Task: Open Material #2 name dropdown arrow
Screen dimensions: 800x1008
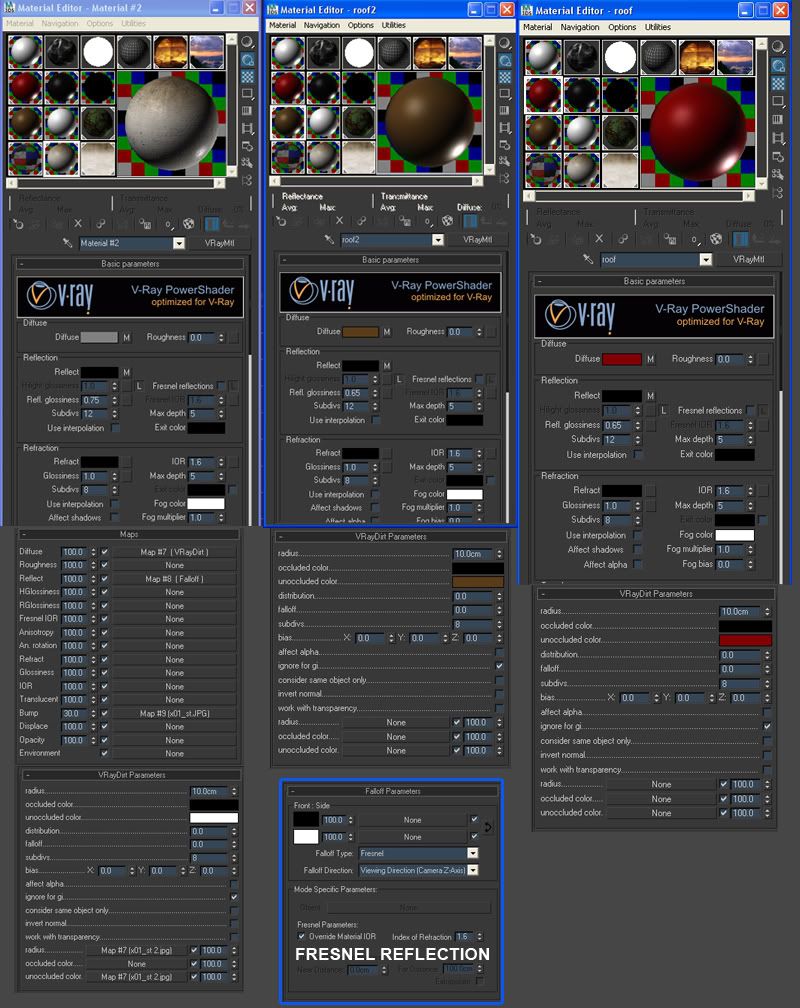Action: click(x=179, y=243)
